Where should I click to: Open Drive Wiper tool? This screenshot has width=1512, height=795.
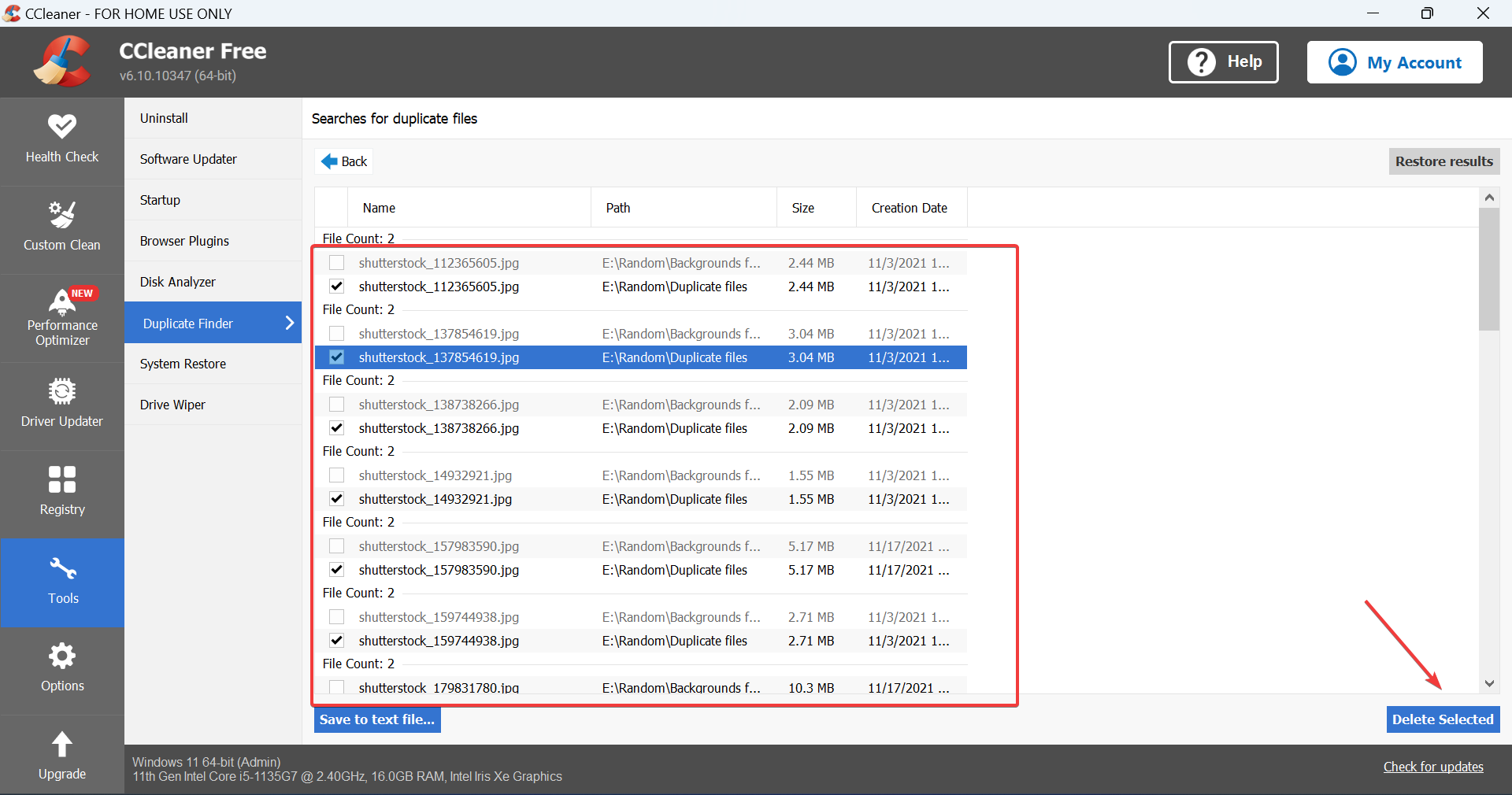pos(213,405)
